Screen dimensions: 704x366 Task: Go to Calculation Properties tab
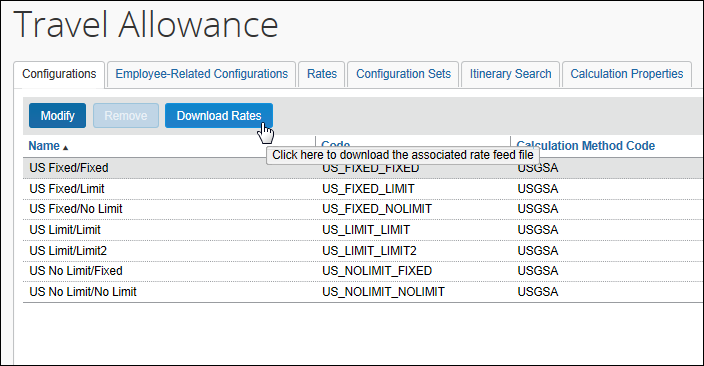tap(627, 74)
